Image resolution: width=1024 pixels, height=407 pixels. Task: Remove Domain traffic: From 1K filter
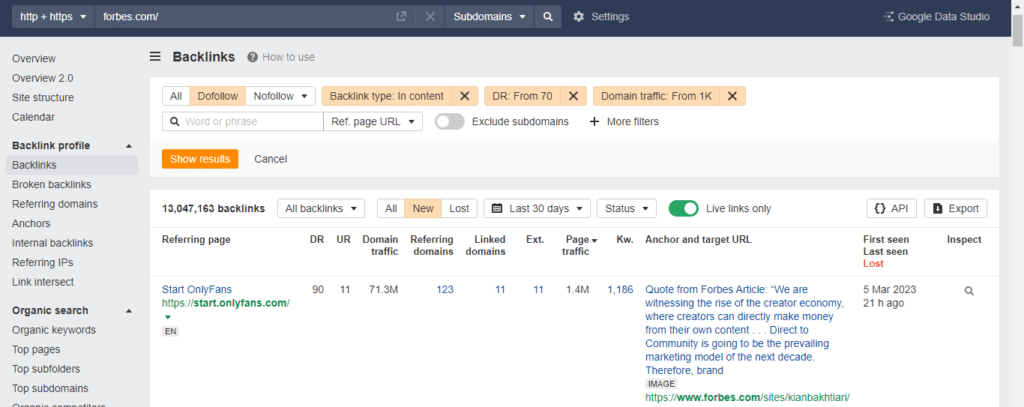click(733, 96)
